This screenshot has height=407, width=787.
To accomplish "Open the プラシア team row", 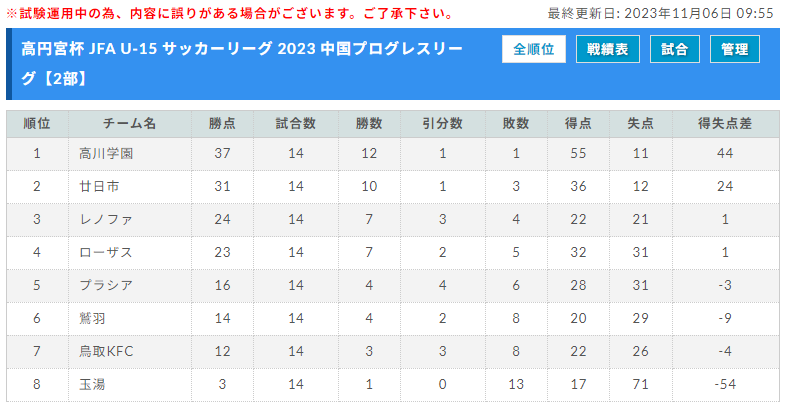I will [x=105, y=284].
